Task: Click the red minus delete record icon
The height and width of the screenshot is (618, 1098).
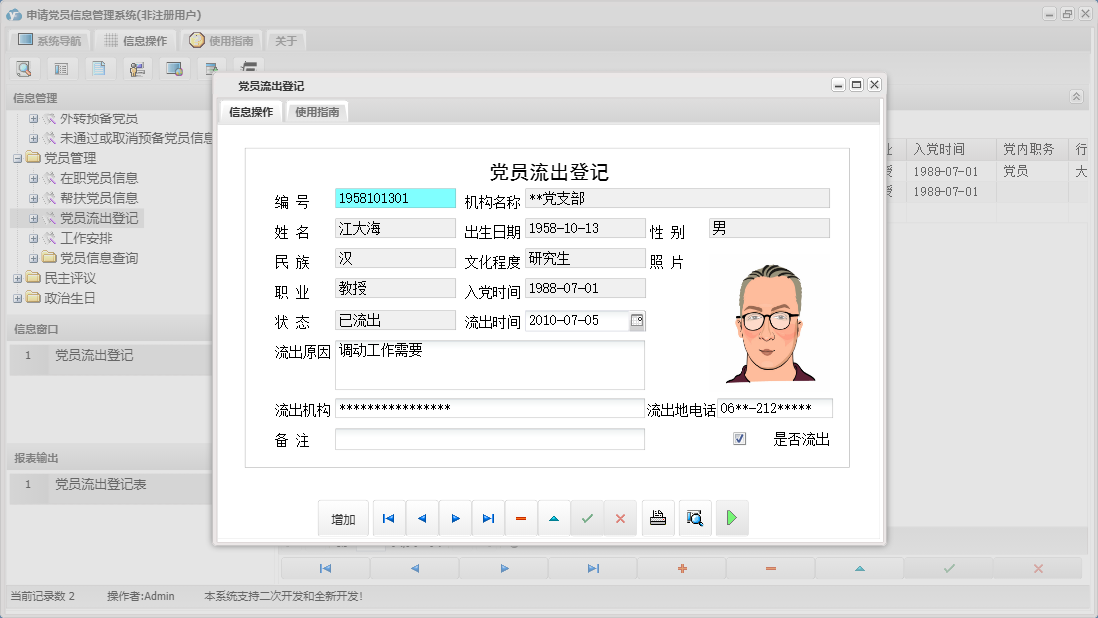Action: point(521,518)
